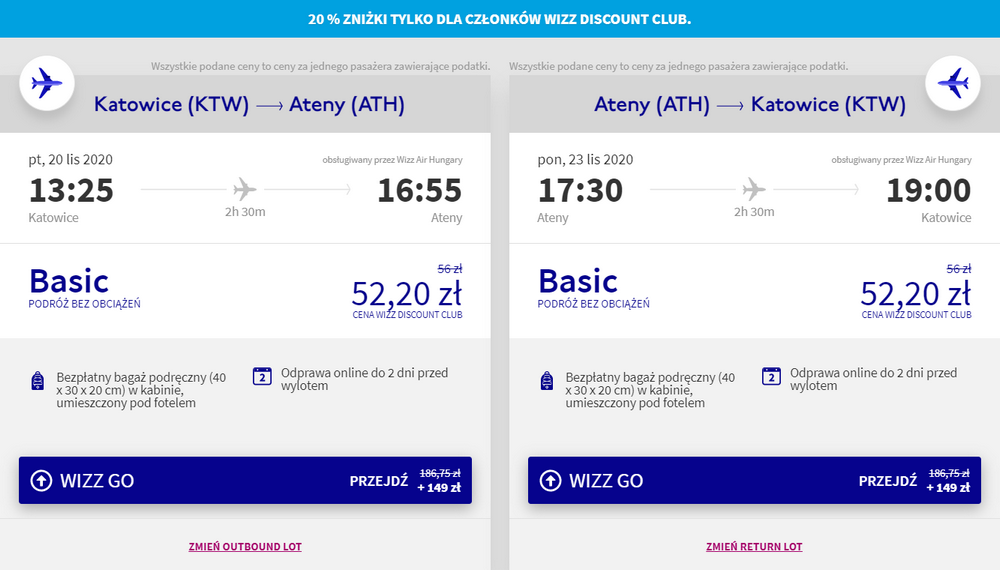Open the ZMIEŃ OUTBOUND LOT link
1000x570 pixels.
(245, 546)
